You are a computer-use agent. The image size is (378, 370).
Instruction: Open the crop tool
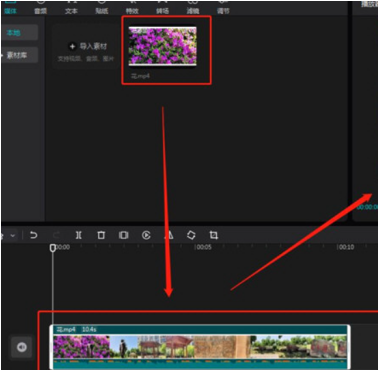pos(214,235)
